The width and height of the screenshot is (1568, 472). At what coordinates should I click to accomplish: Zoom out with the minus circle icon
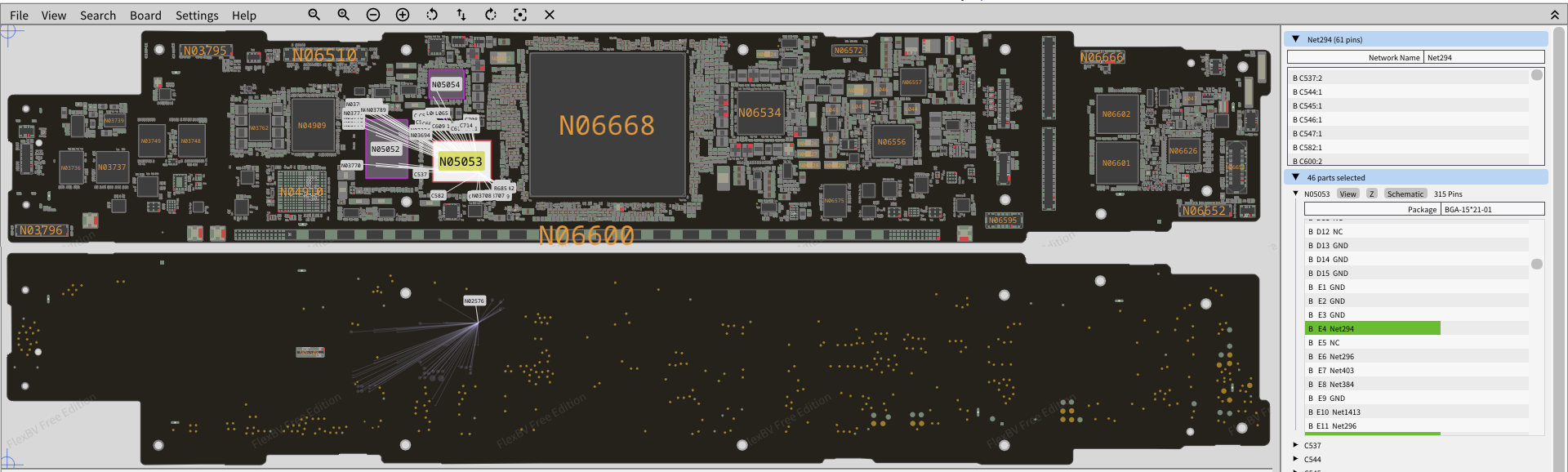(373, 15)
